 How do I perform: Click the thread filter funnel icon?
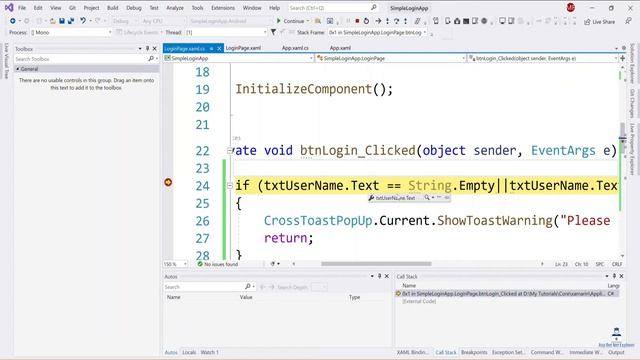[x=273, y=32]
